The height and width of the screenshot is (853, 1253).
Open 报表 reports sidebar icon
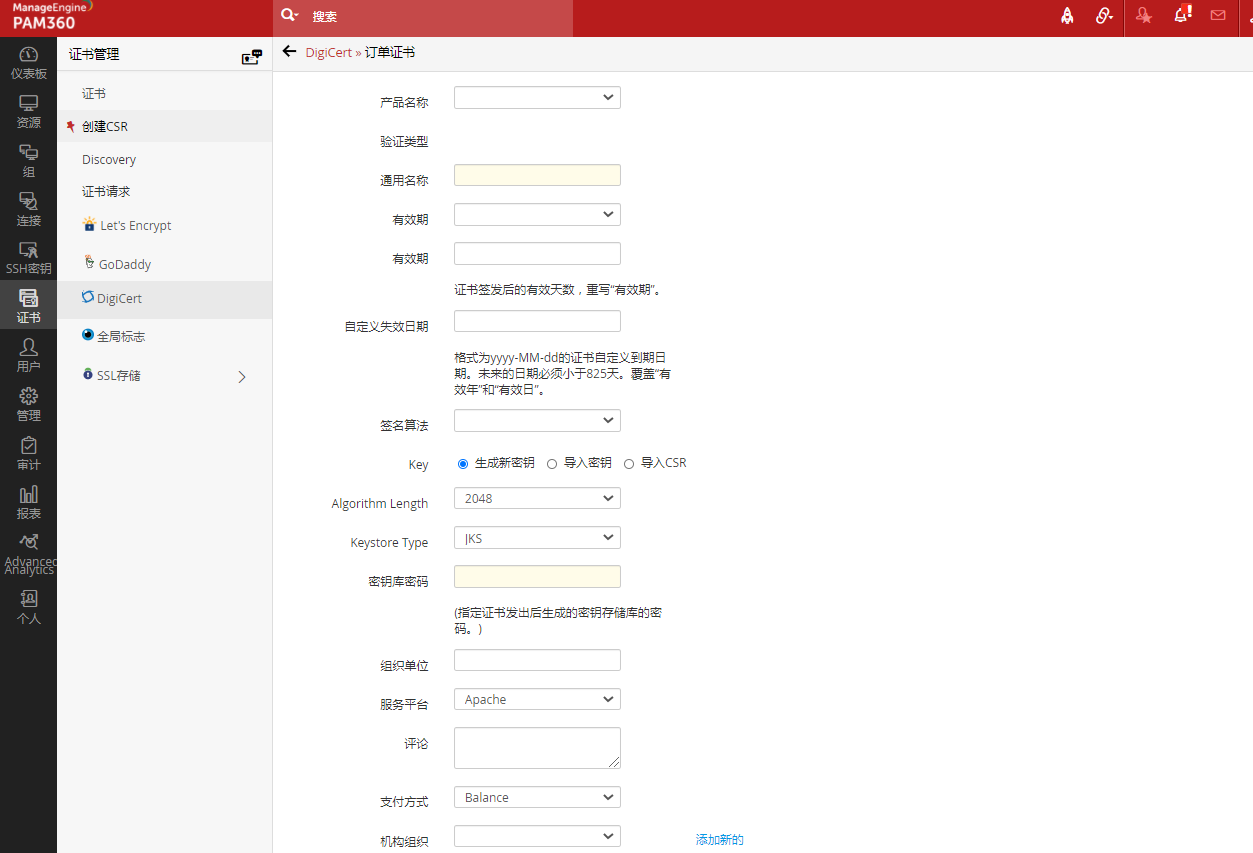pyautogui.click(x=28, y=502)
